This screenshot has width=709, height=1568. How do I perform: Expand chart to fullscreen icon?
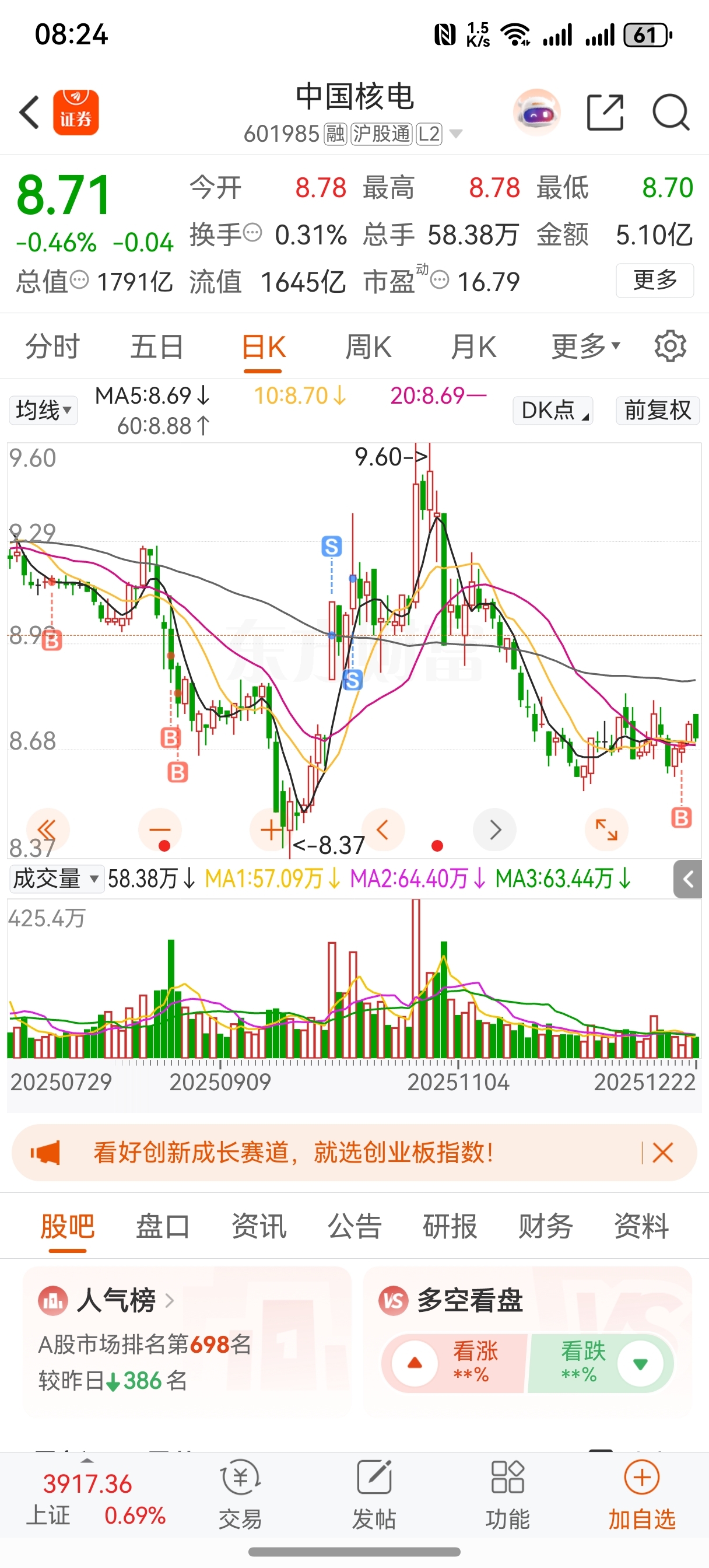tap(606, 829)
